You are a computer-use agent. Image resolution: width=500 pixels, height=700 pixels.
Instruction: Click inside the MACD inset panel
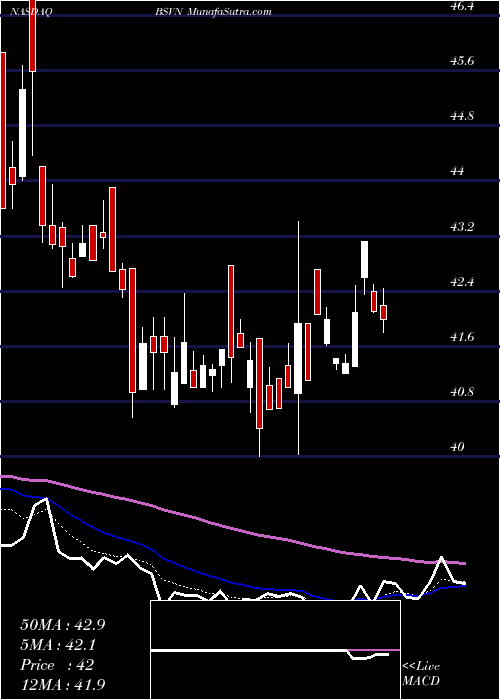click(x=275, y=650)
